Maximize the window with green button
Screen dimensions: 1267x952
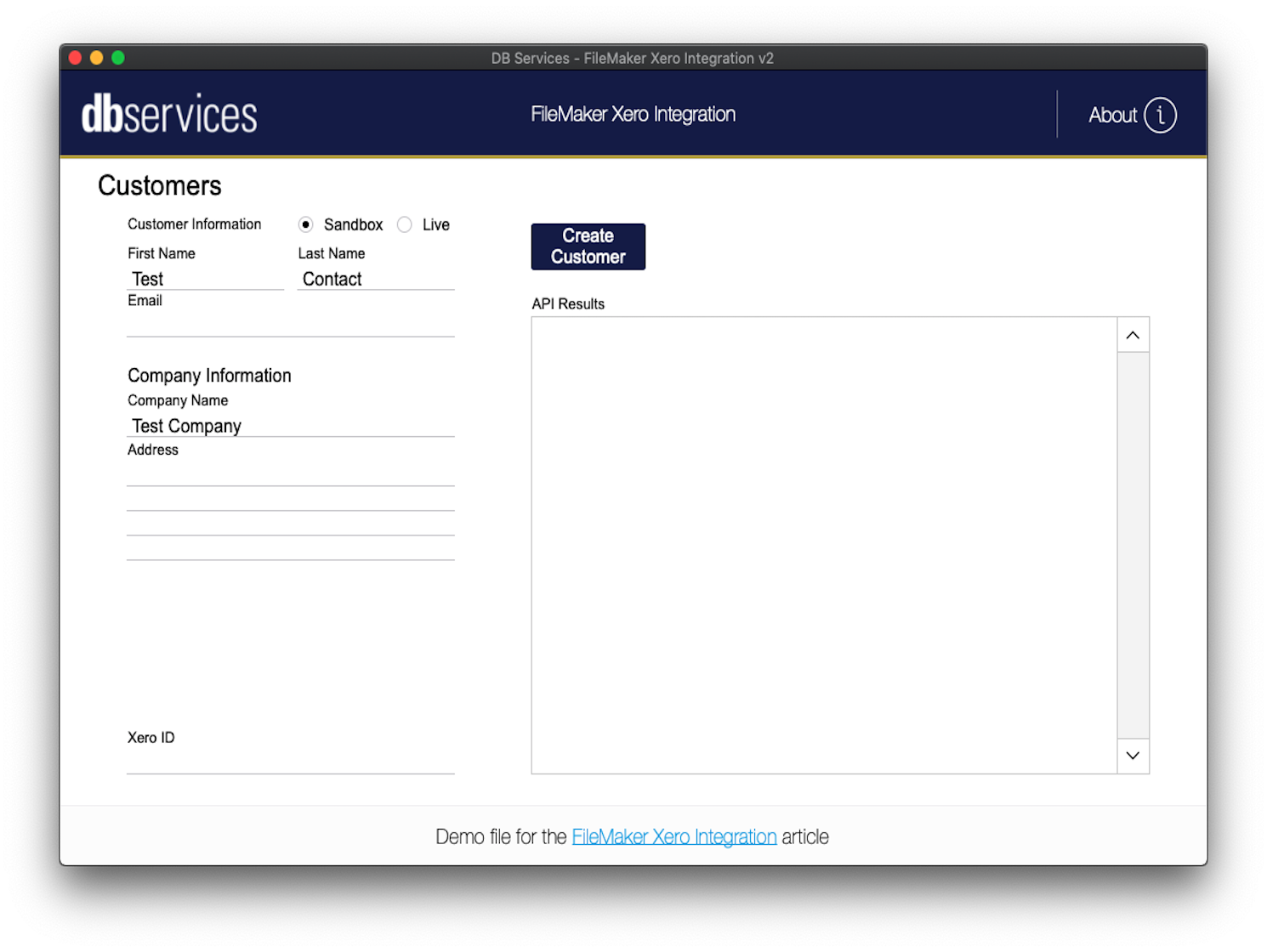point(118,58)
